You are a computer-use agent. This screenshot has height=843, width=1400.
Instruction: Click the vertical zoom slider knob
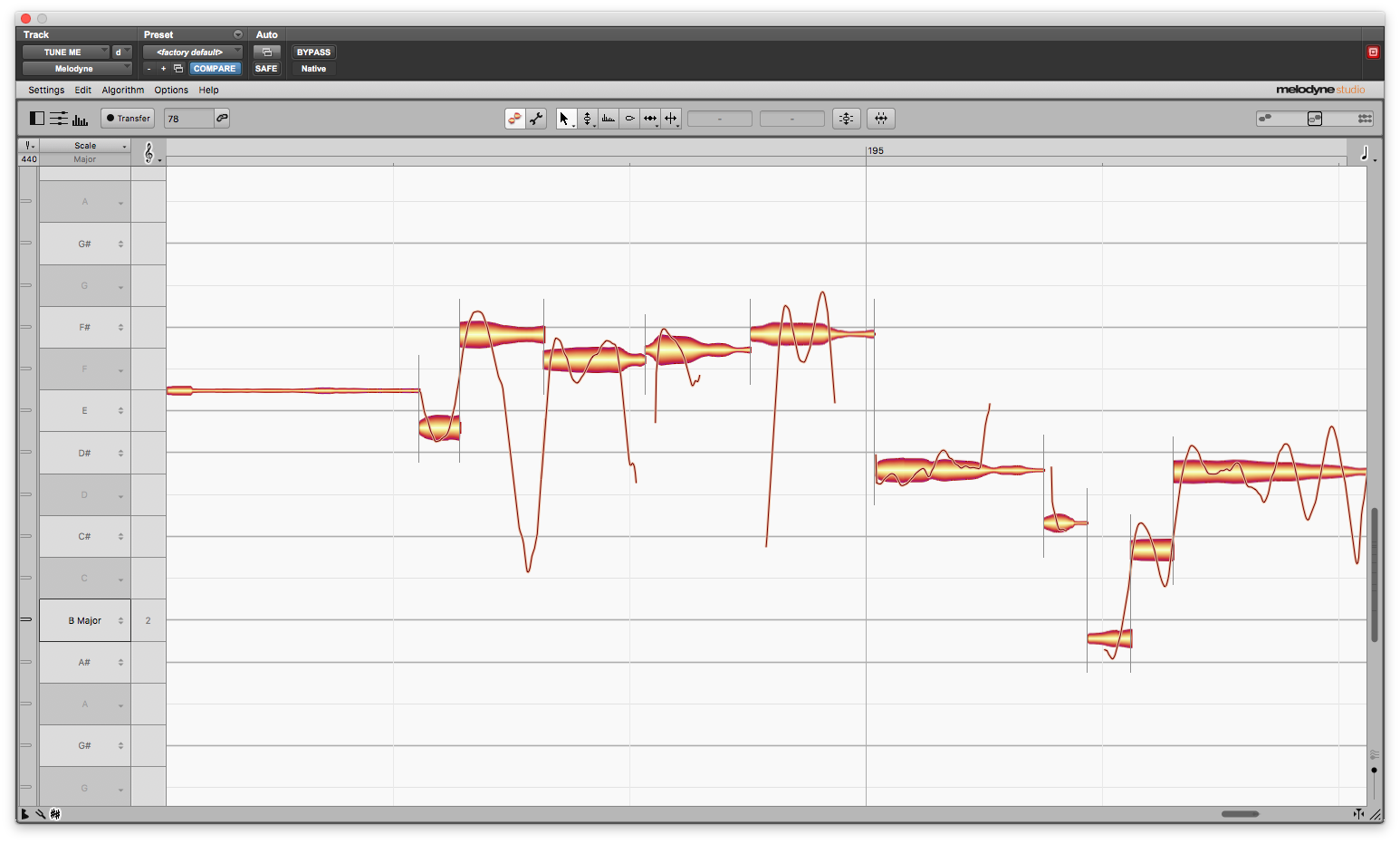click(x=1374, y=771)
